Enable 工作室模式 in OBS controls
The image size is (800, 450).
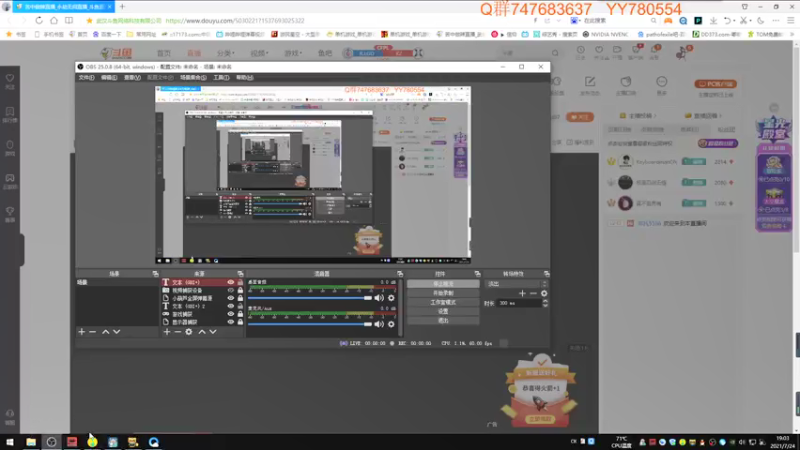click(443, 303)
